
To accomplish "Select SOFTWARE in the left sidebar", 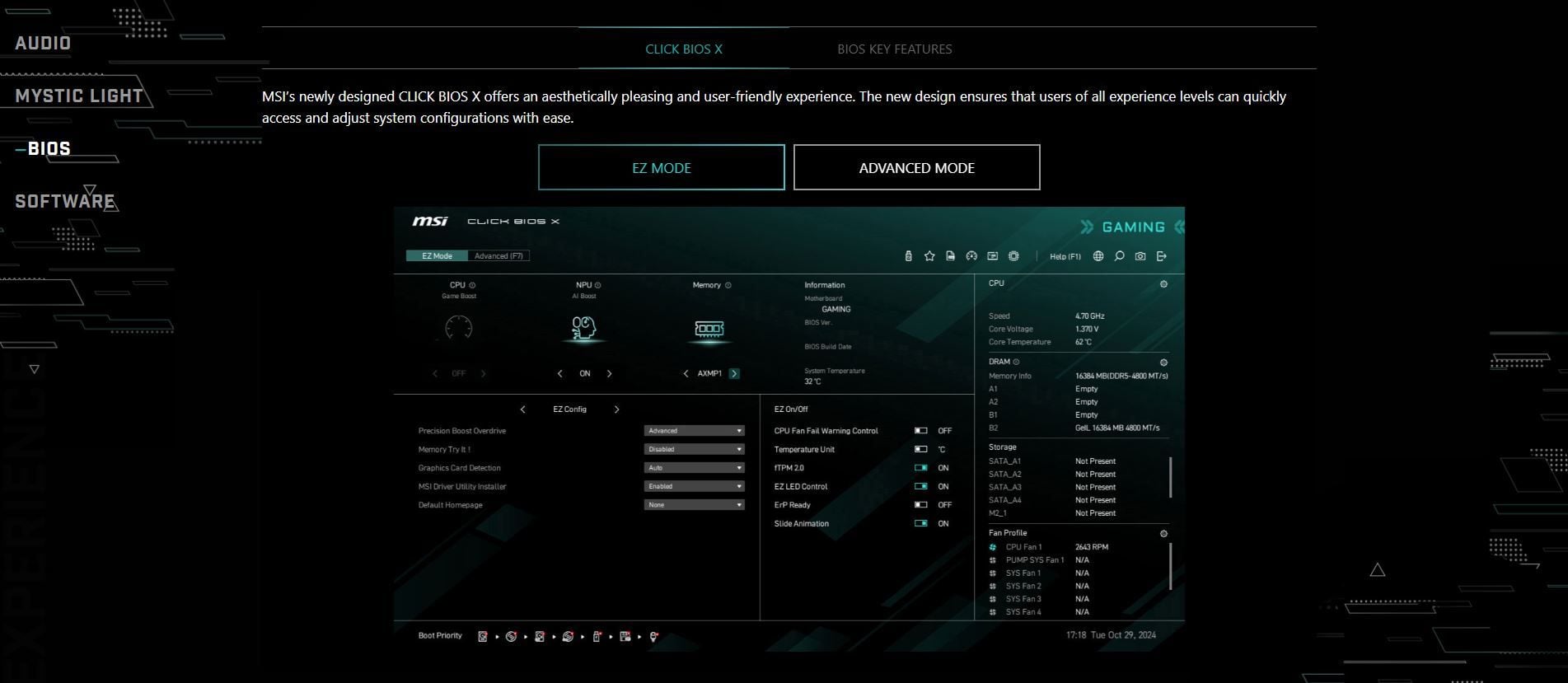I will coord(65,202).
